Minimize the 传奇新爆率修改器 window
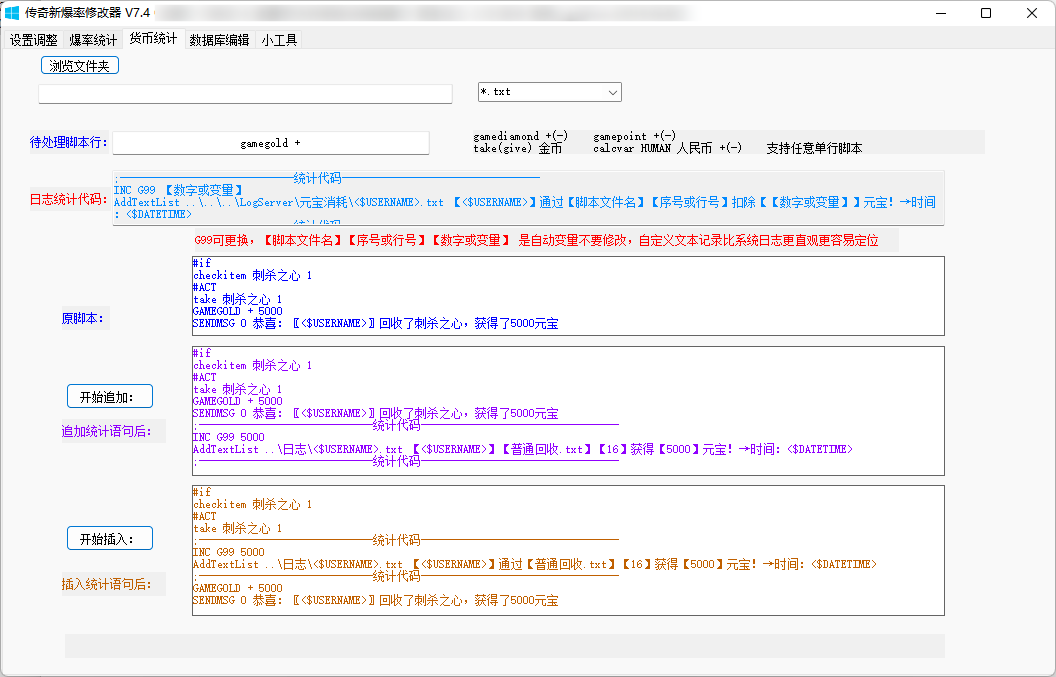This screenshot has height=677, width=1056. tap(940, 13)
